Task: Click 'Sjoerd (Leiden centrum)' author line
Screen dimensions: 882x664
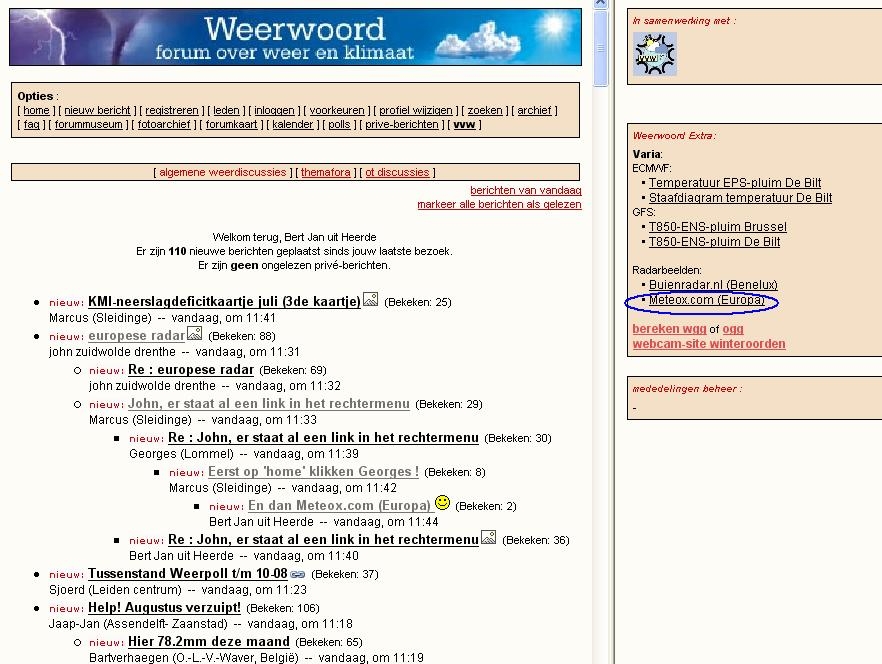Action: 115,590
